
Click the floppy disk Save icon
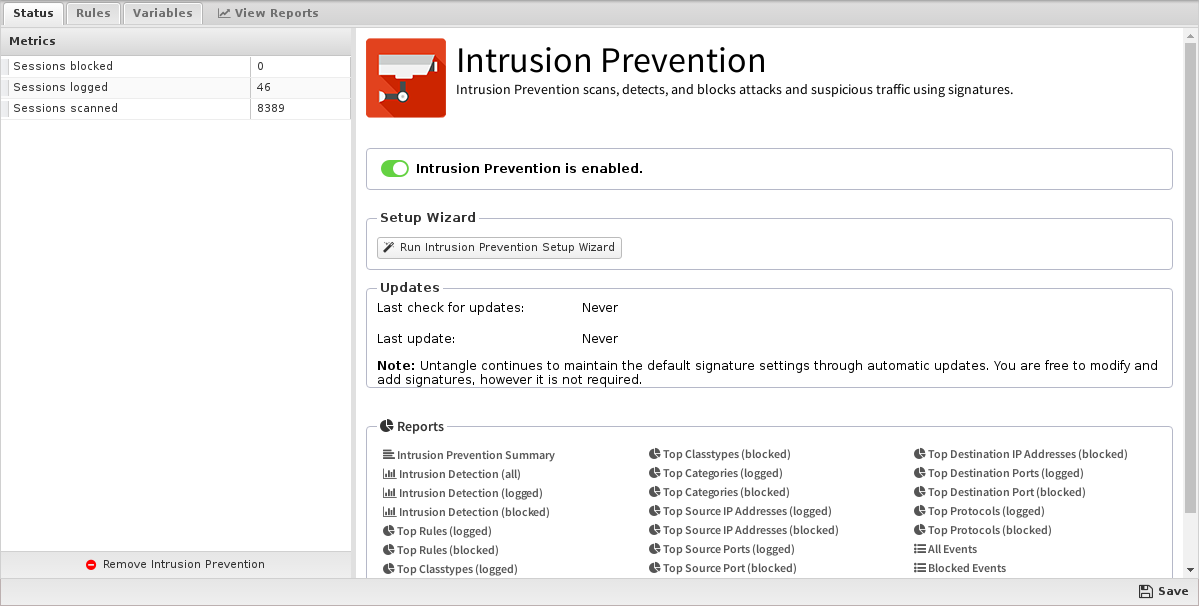point(1145,591)
